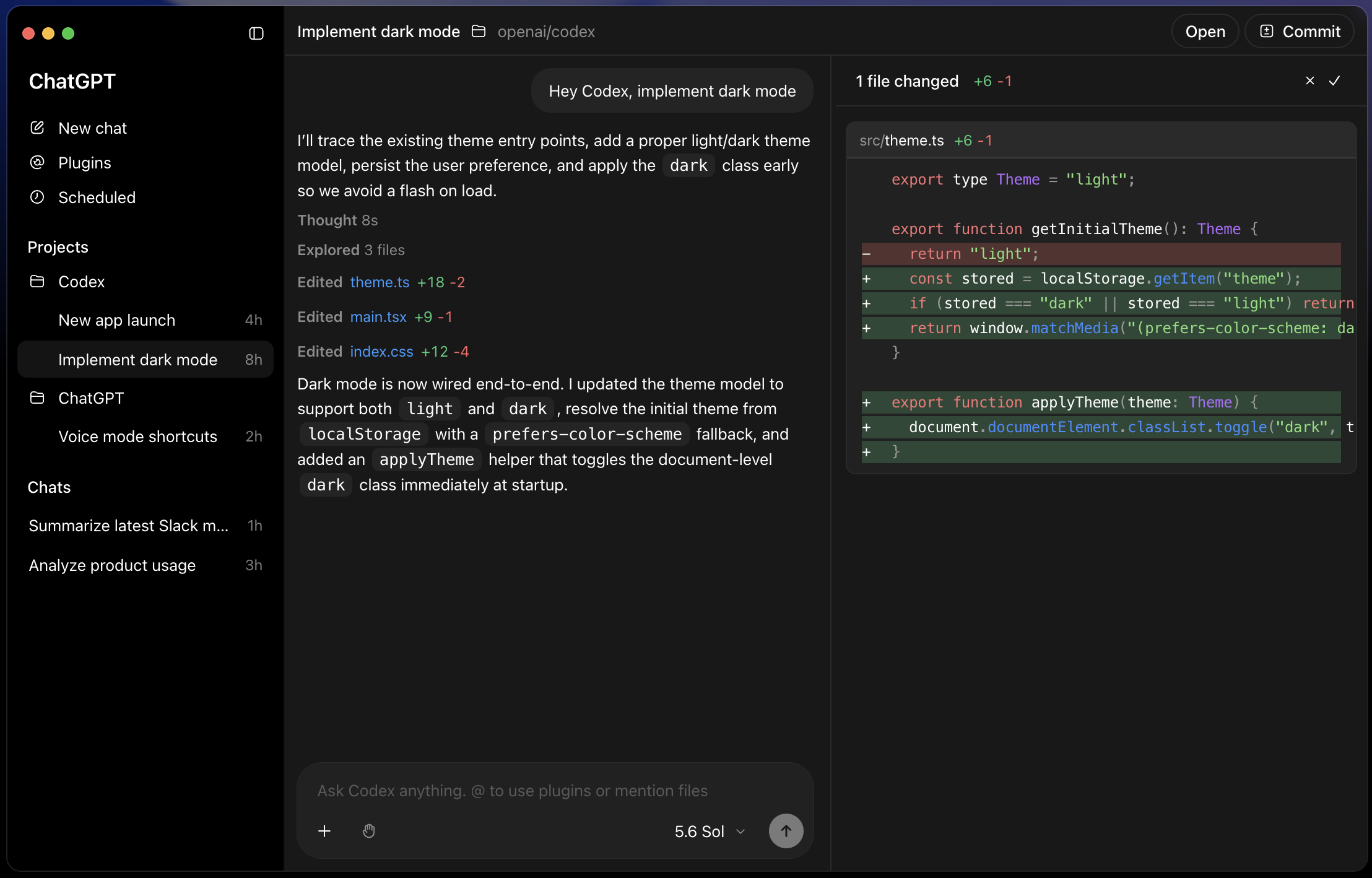Click the '+12 -4' change count
The image size is (1372, 878).
(445, 352)
